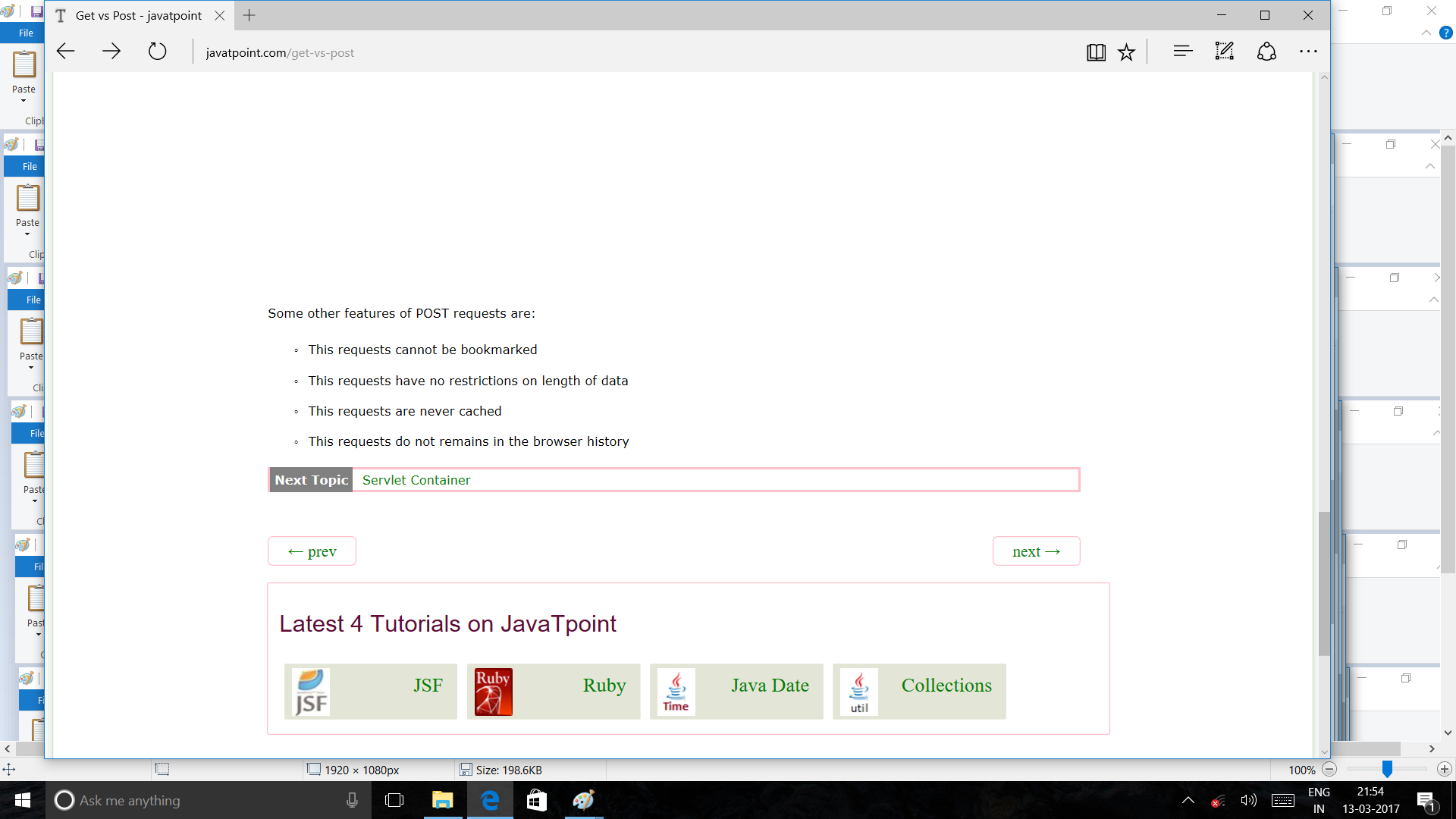Add page to favorites star icon
Screen dimensions: 1456x819
click(1127, 52)
